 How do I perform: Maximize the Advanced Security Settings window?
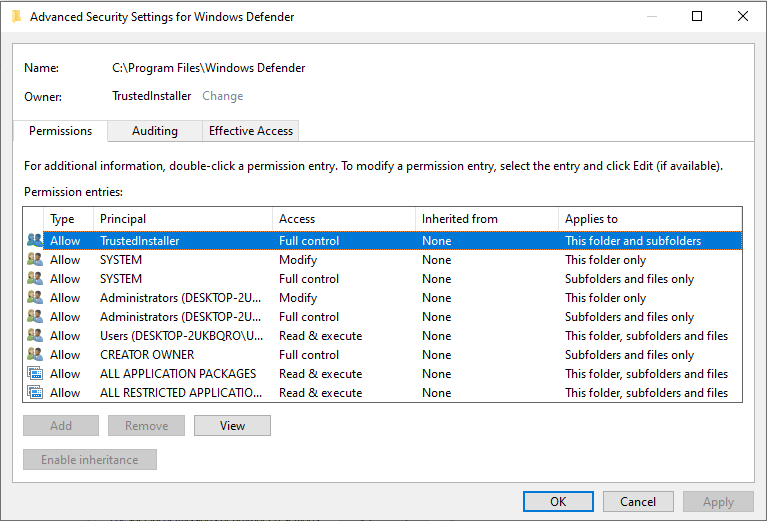697,16
